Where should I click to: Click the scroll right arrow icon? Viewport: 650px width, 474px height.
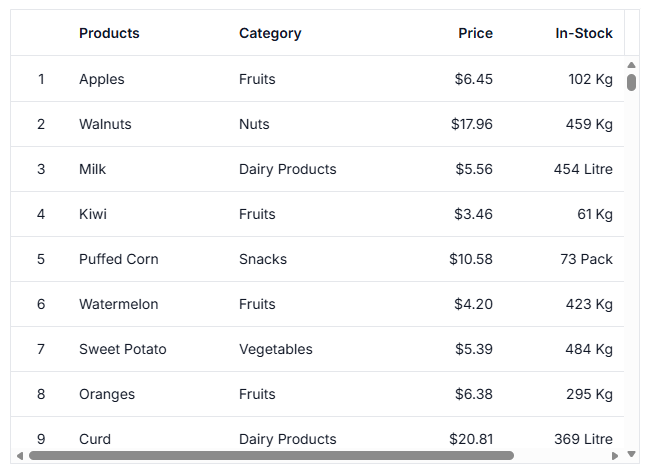tap(615, 456)
